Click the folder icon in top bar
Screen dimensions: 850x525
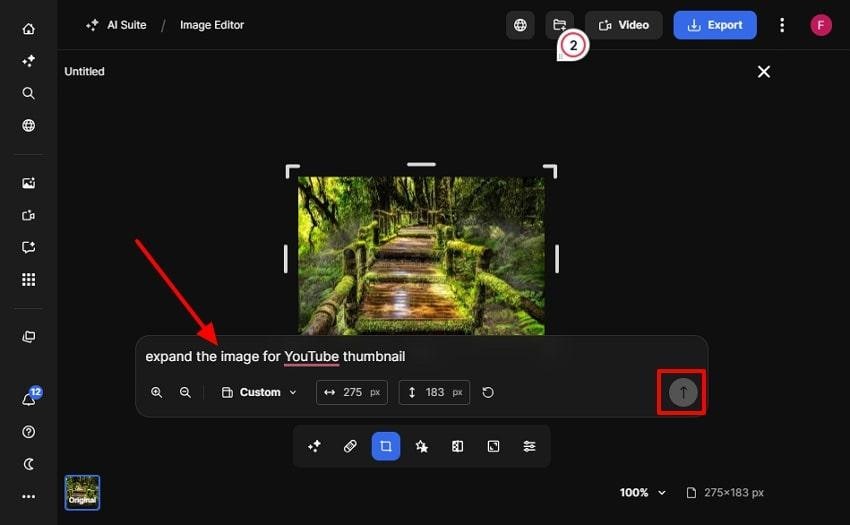559,25
